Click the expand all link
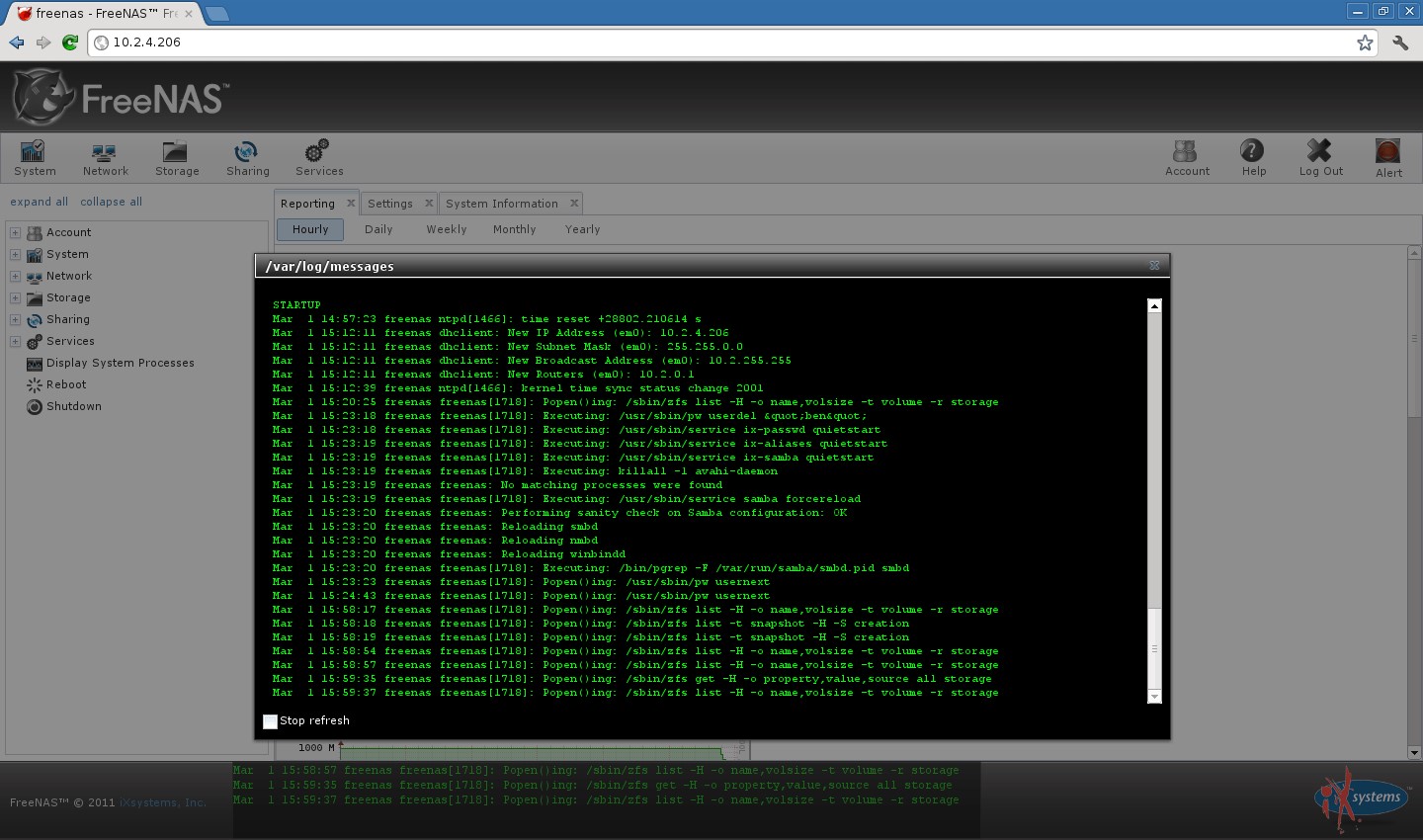Image resolution: width=1423 pixels, height=840 pixels. click(39, 202)
